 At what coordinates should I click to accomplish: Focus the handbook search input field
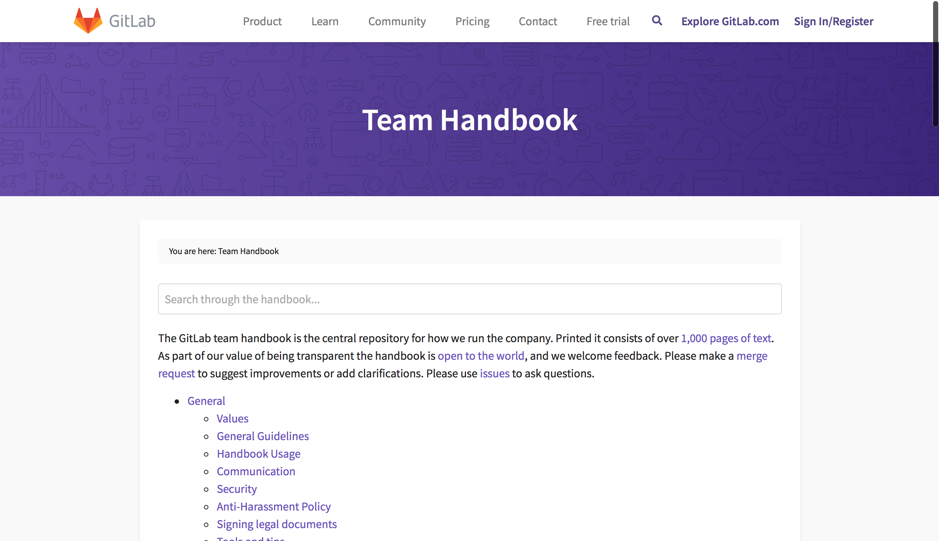tap(469, 299)
